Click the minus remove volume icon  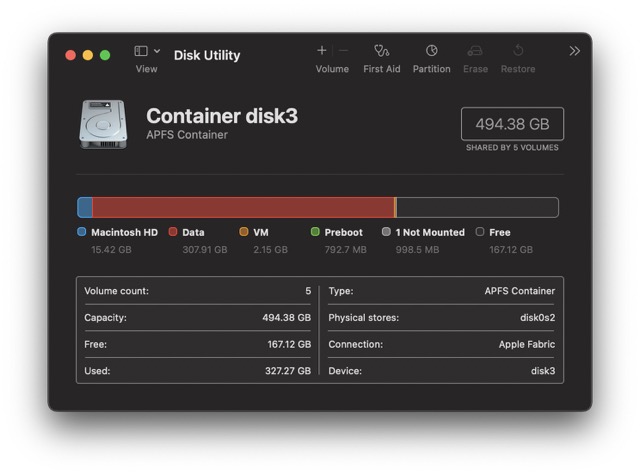343,51
